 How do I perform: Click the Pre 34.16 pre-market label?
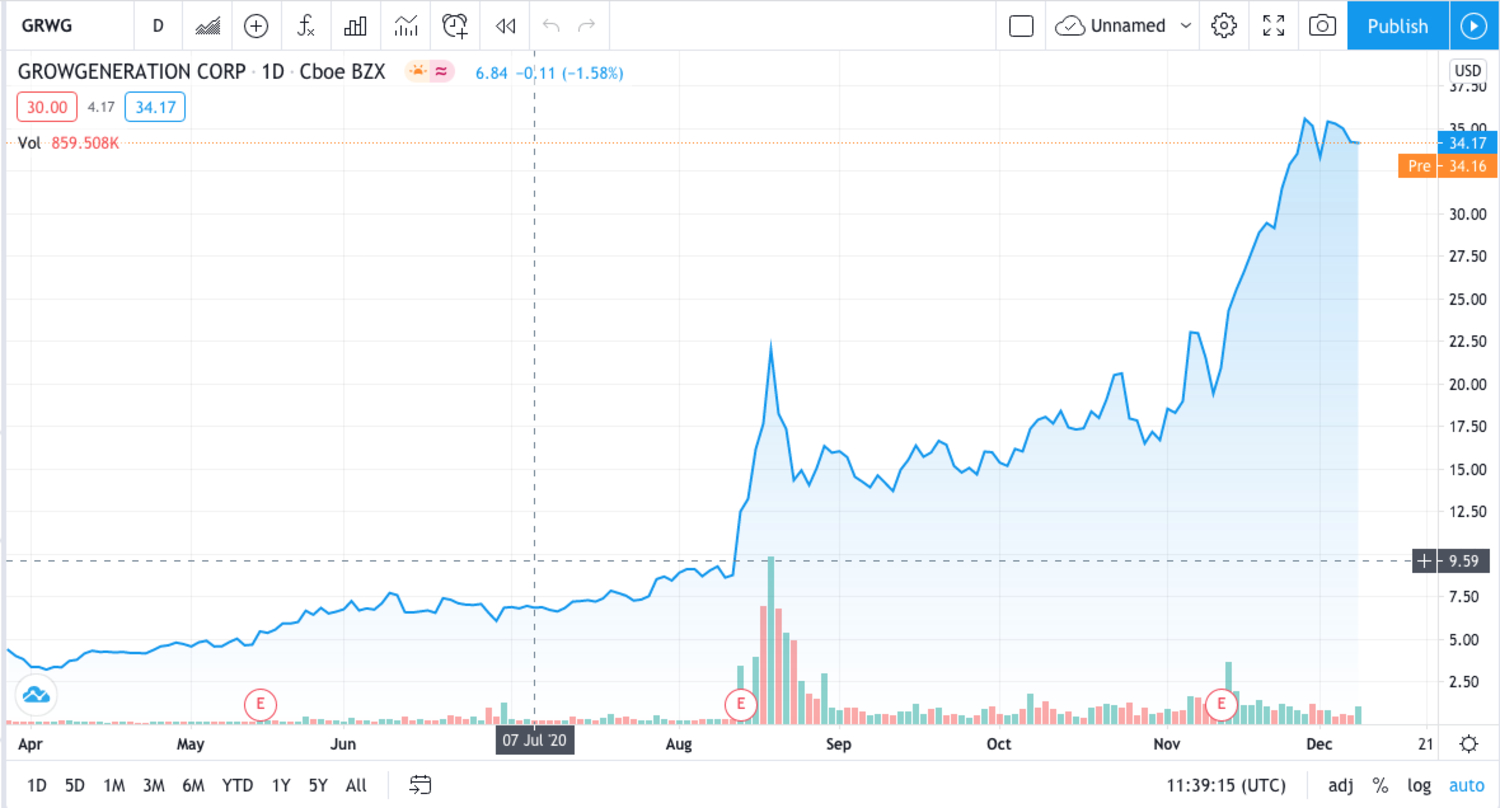click(1446, 166)
